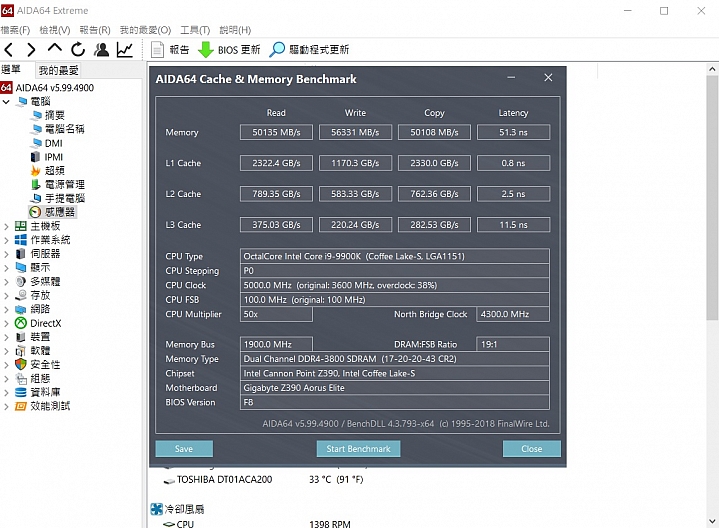Click the main window vertical scrollbar thumb

pos(712,197)
